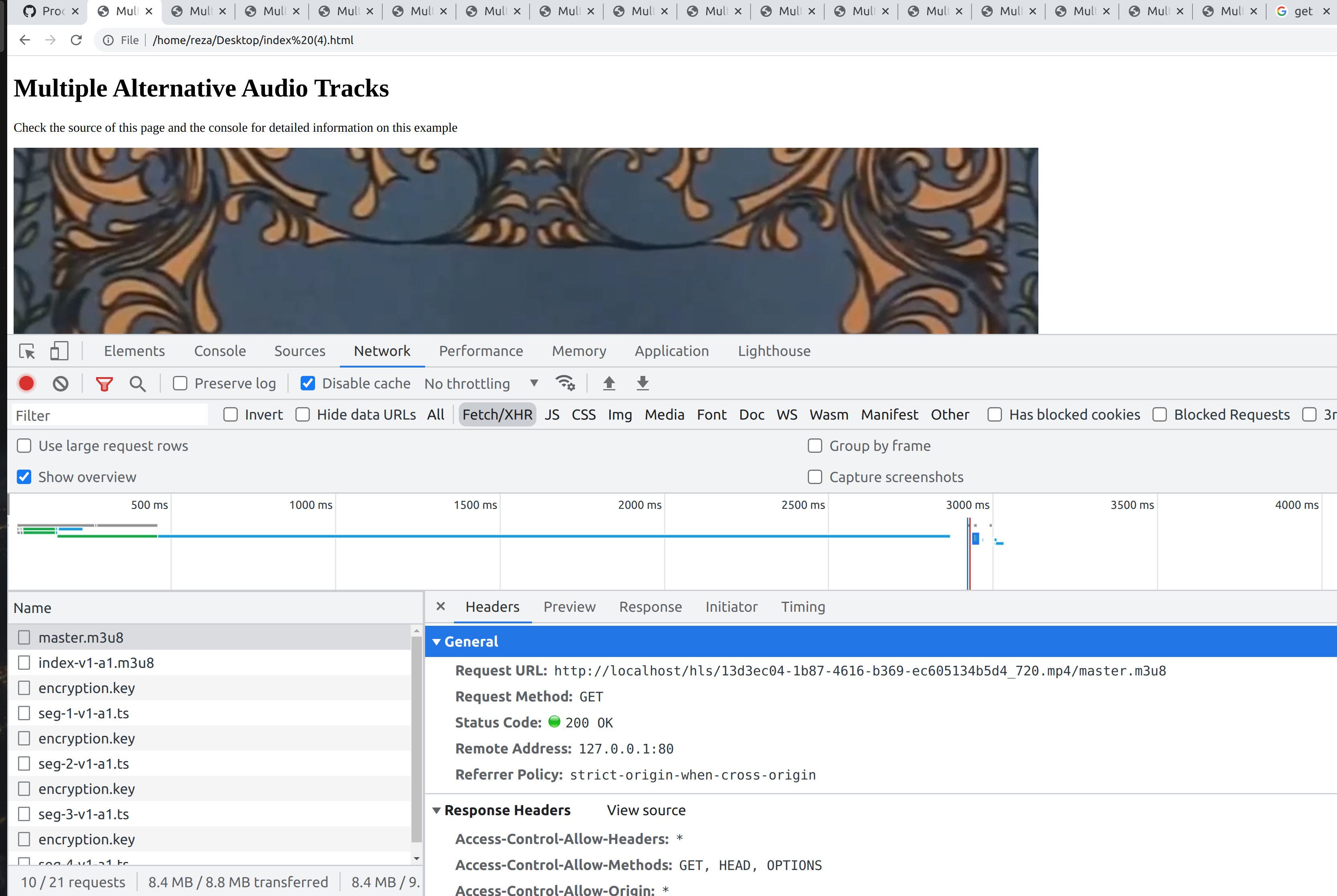Click the search network requests icon
The image size is (1337, 896).
[x=137, y=384]
